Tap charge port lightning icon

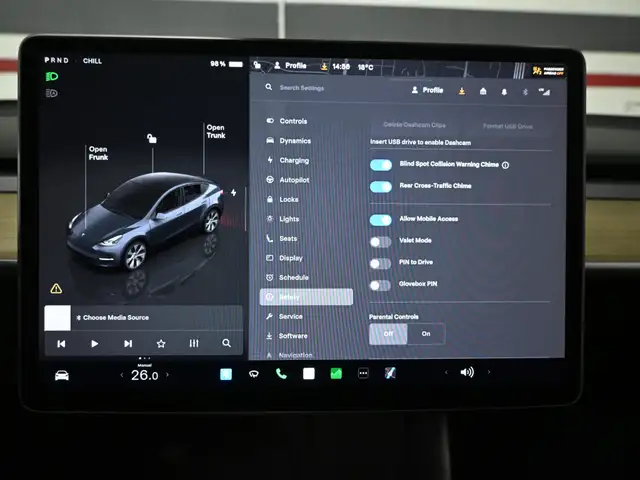point(233,192)
